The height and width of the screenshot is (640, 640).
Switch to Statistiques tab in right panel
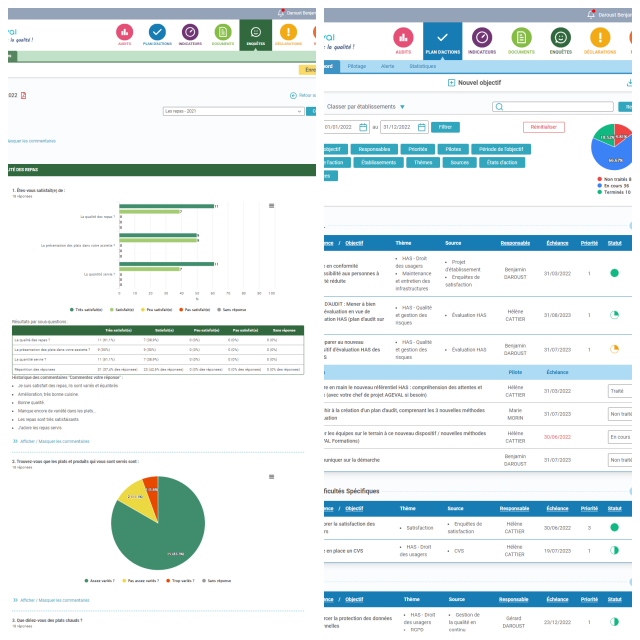point(422,66)
